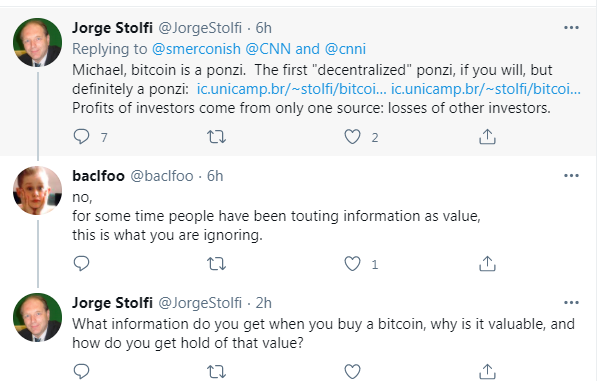The width and height of the screenshot is (602, 381).
Task: Share baclfoo's tweet
Action: [487, 263]
